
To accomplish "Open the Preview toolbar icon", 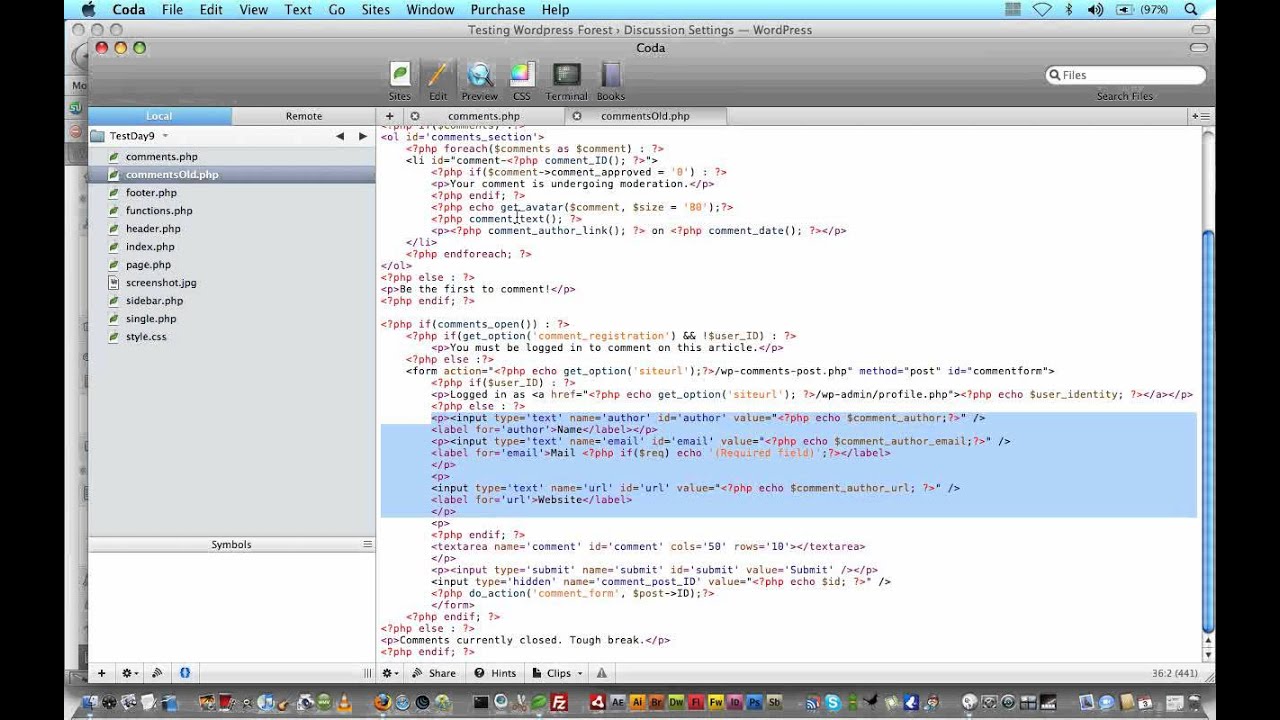I will pyautogui.click(x=479, y=81).
